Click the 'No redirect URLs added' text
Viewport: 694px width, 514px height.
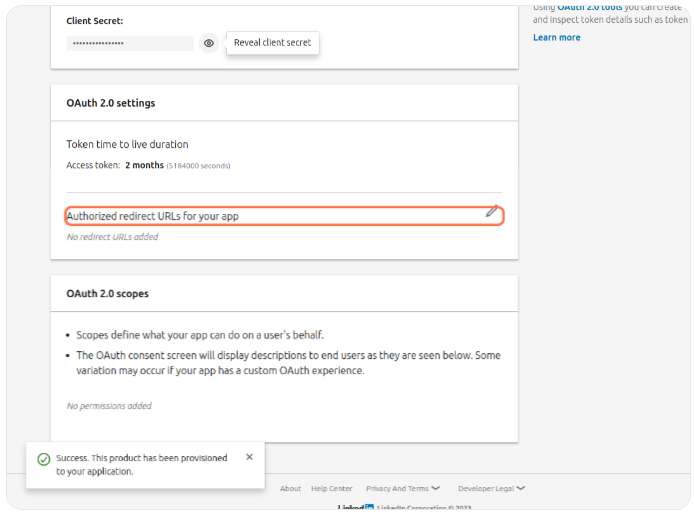pyautogui.click(x=112, y=237)
